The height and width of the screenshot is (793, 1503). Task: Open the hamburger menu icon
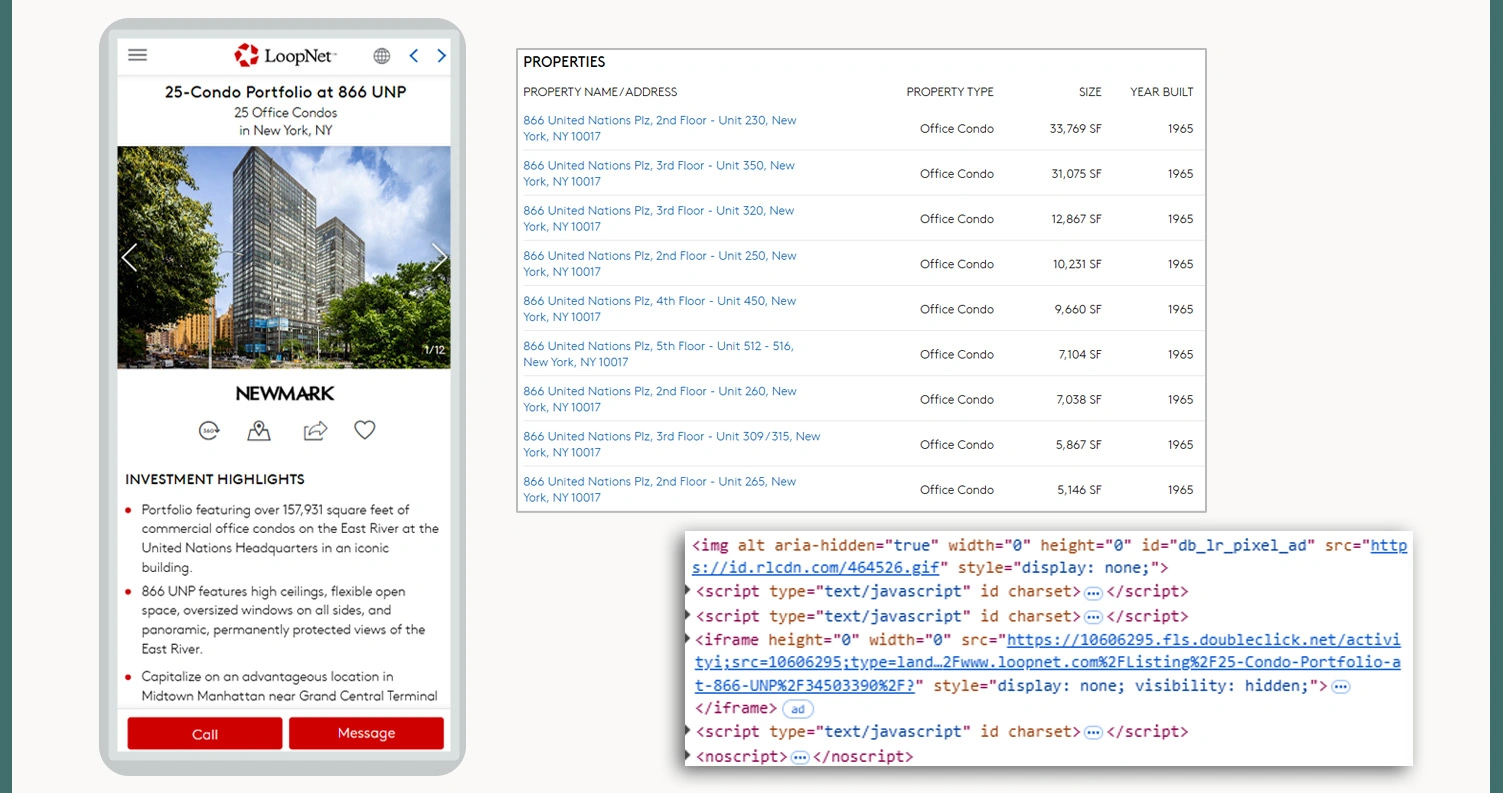(x=137, y=56)
